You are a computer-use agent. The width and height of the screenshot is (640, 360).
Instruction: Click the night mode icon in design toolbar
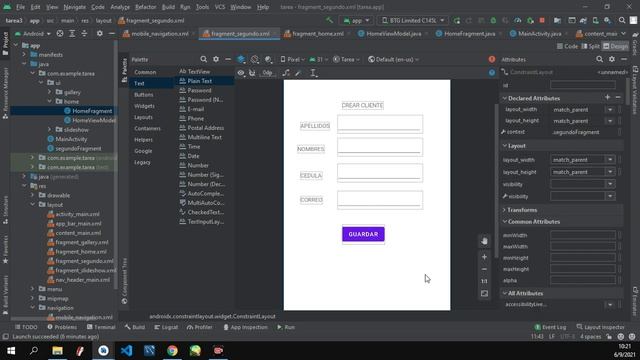(268, 60)
